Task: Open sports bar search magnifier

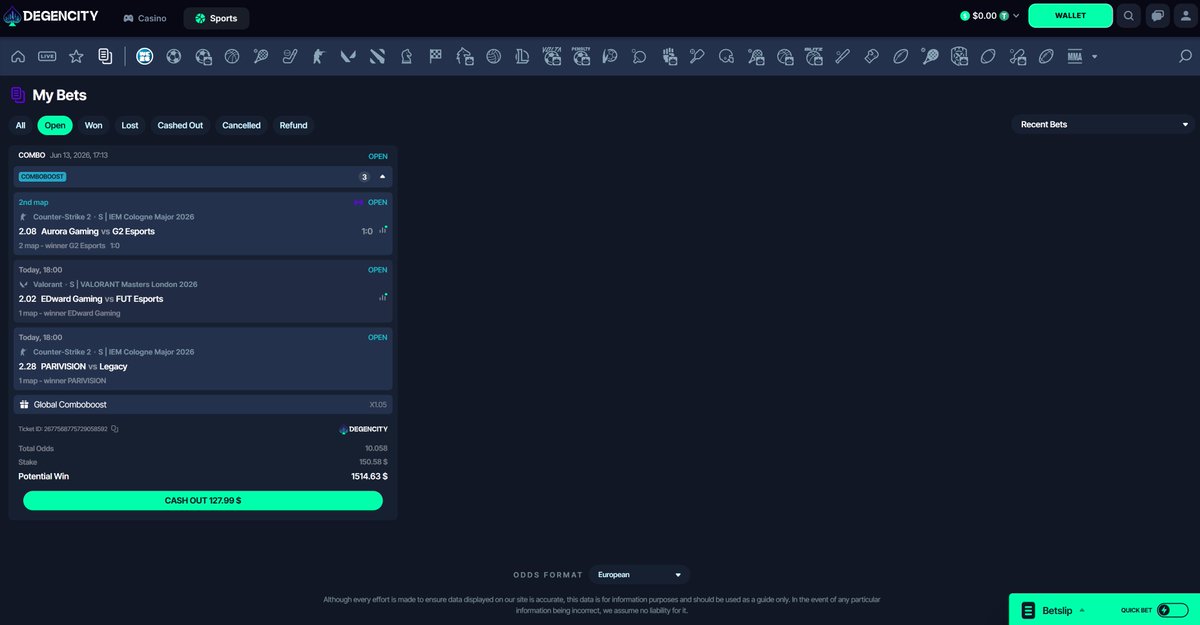Action: pos(1185,57)
